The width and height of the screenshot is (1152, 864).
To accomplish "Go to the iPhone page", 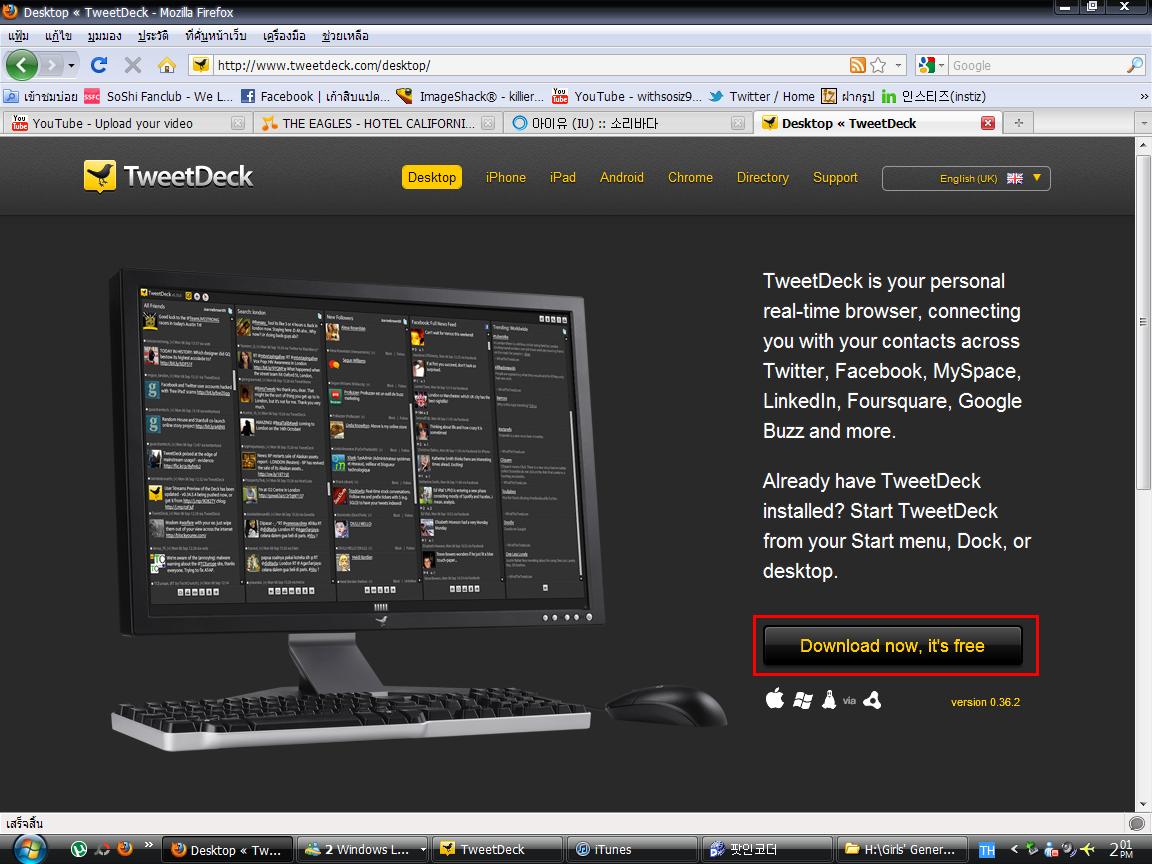I will (505, 177).
